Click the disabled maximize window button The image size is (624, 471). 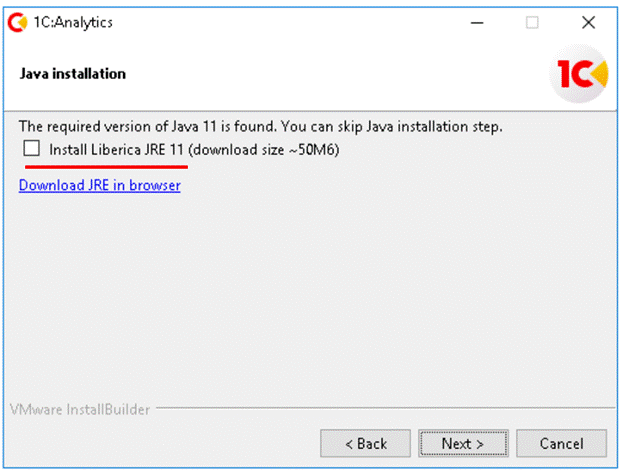[533, 22]
